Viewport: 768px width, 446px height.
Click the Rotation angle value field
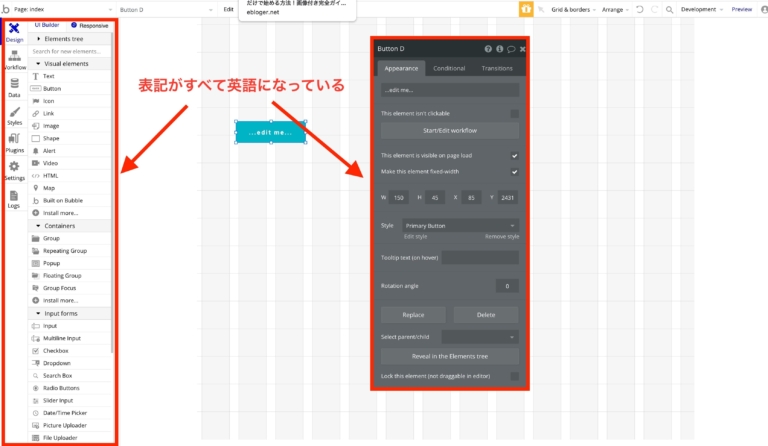(507, 286)
